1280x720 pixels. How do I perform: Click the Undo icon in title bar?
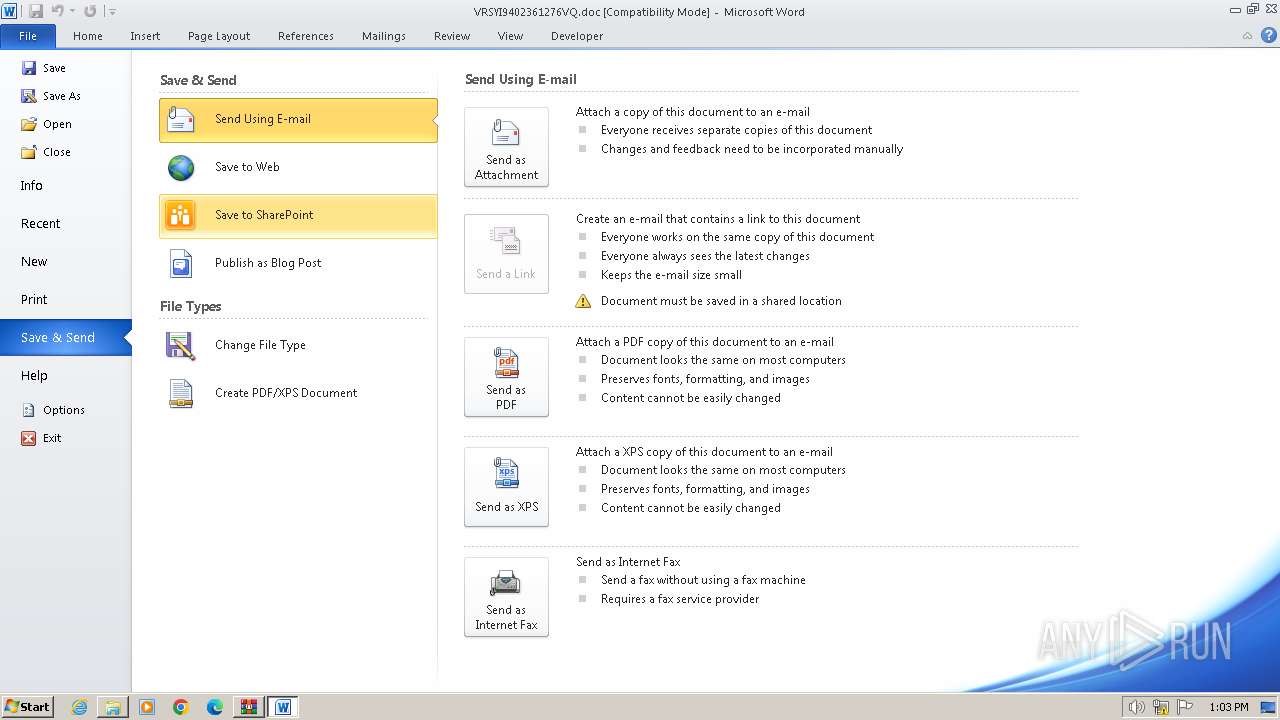(x=57, y=11)
